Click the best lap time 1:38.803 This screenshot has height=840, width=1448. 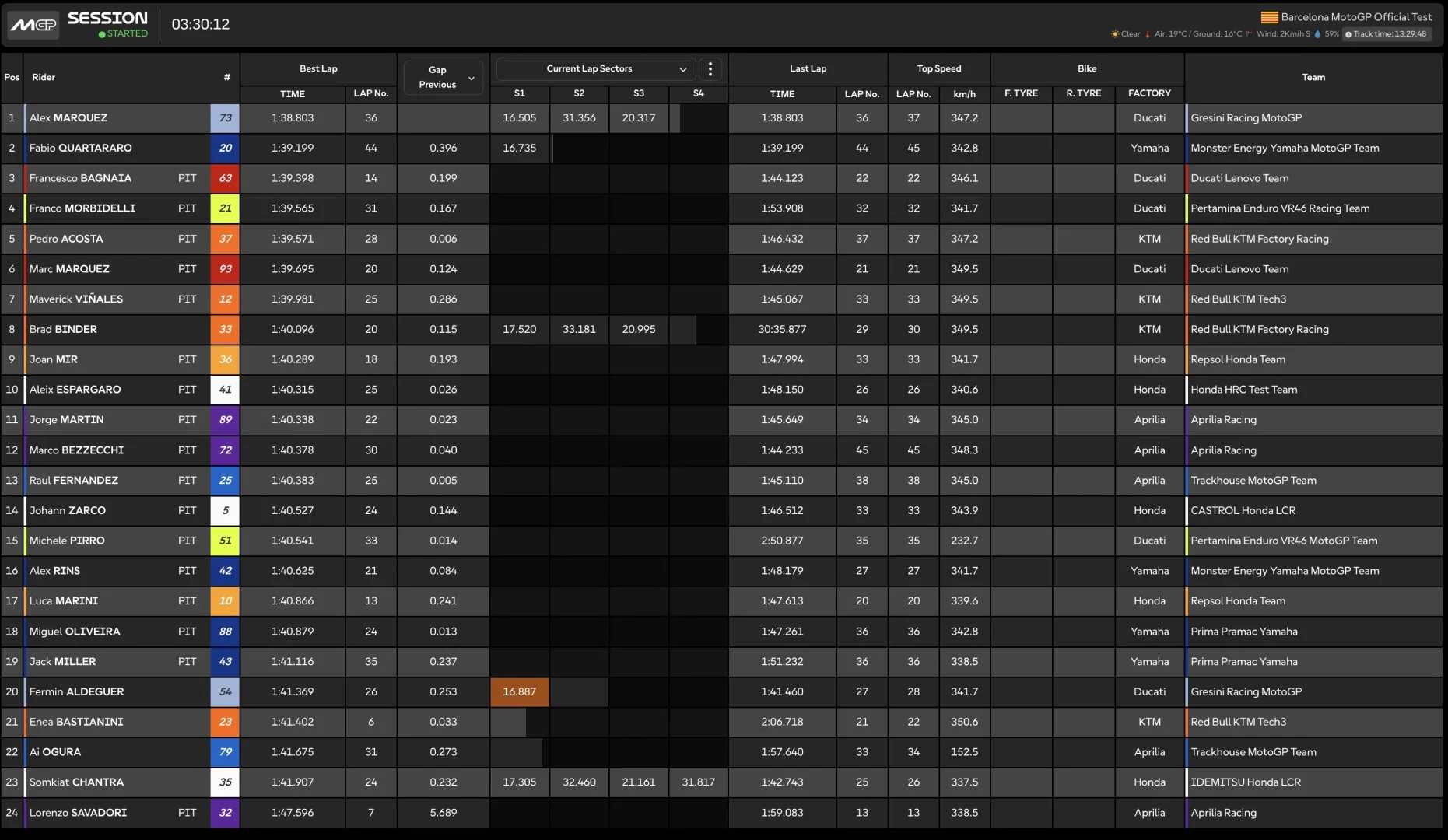click(293, 118)
